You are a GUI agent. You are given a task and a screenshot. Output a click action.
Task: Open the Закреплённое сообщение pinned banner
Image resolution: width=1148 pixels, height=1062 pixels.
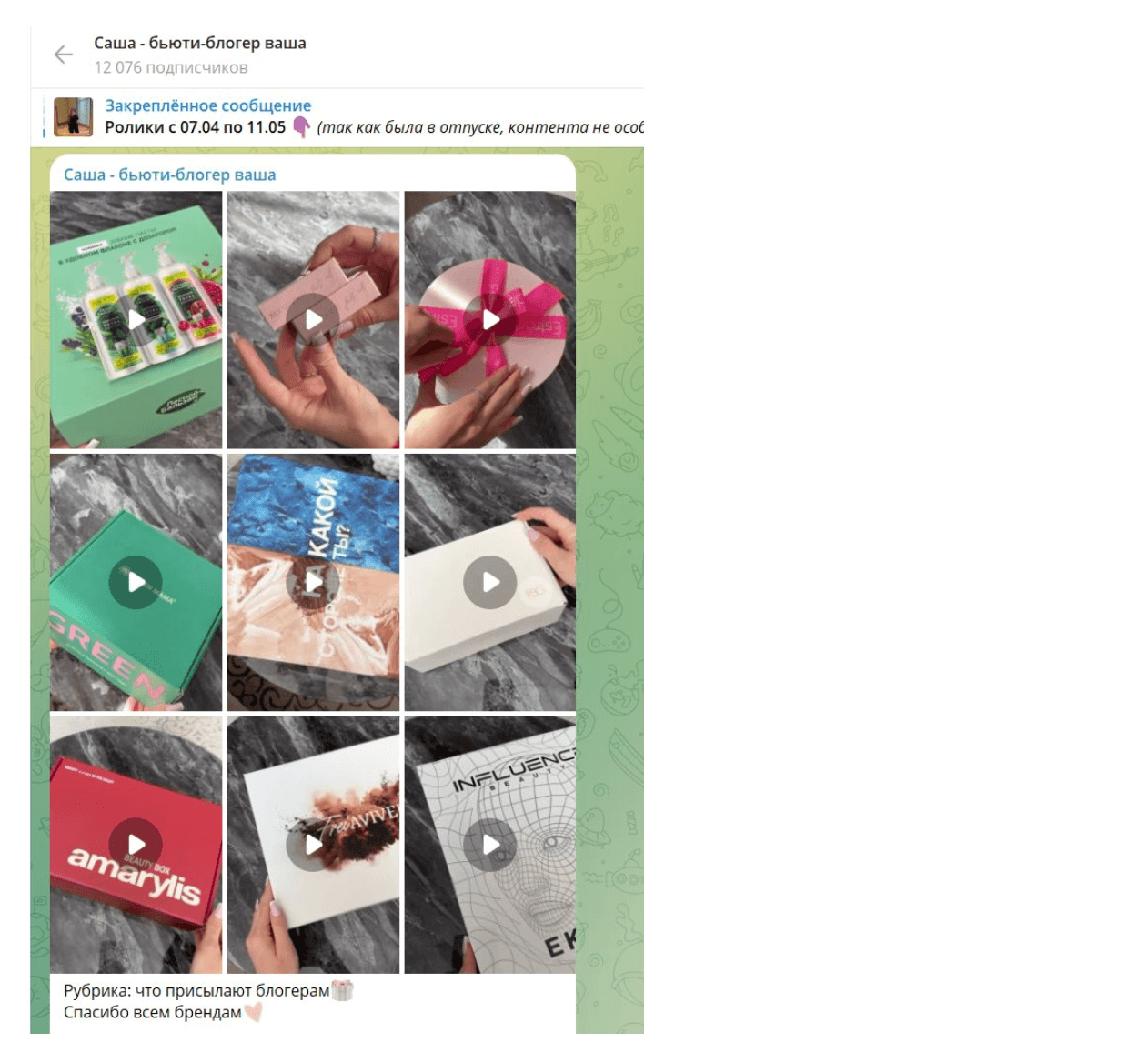click(x=344, y=116)
